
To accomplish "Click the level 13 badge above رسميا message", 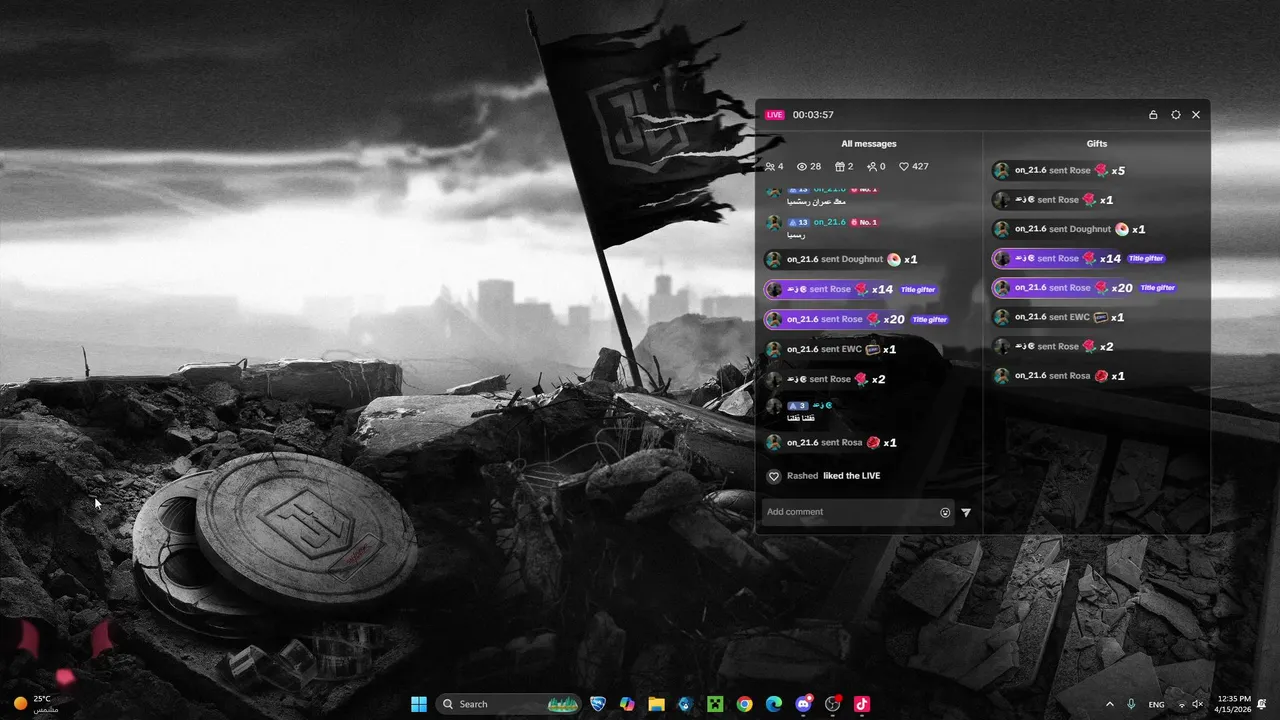I will (798, 223).
